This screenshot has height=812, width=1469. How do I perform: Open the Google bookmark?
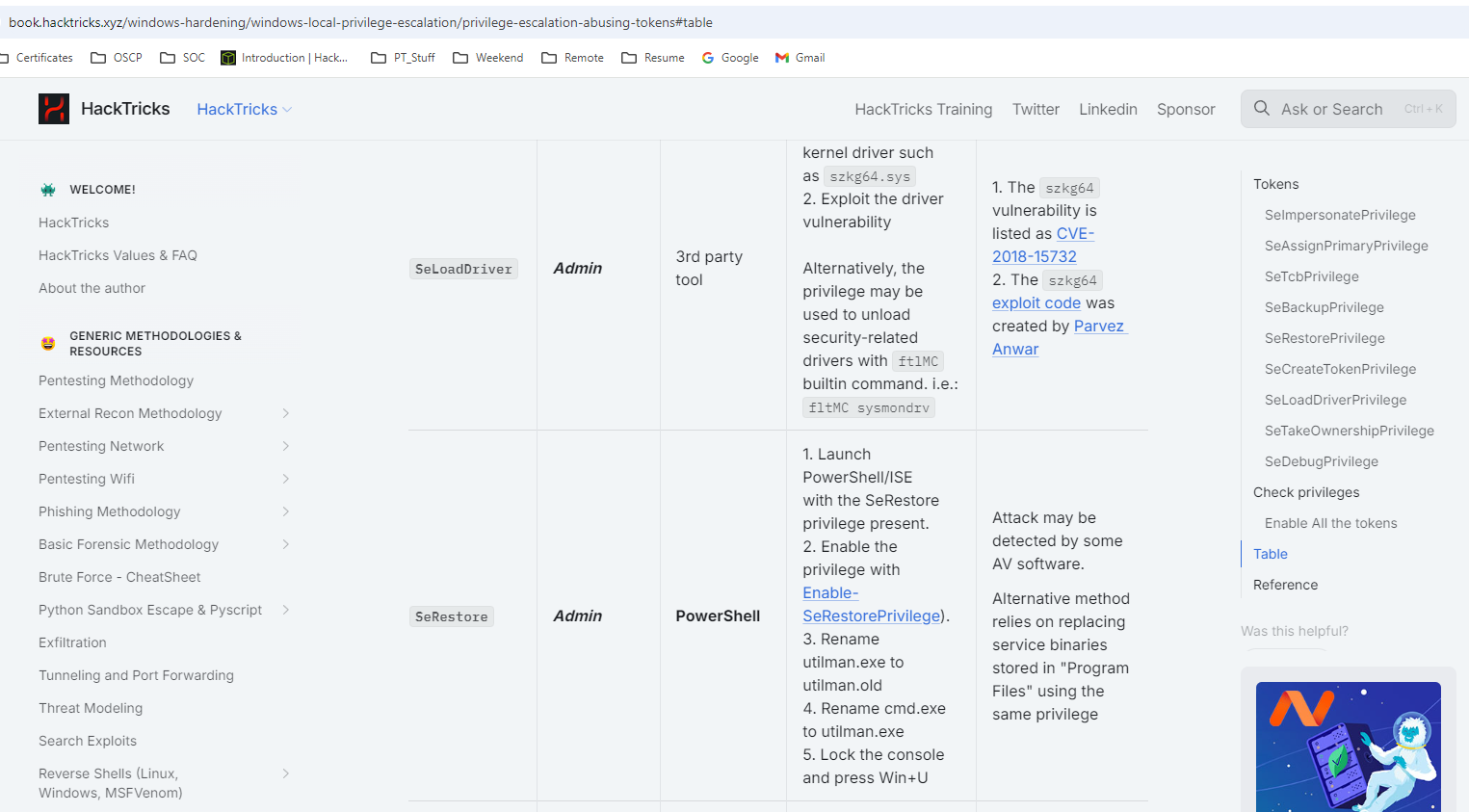click(x=730, y=58)
